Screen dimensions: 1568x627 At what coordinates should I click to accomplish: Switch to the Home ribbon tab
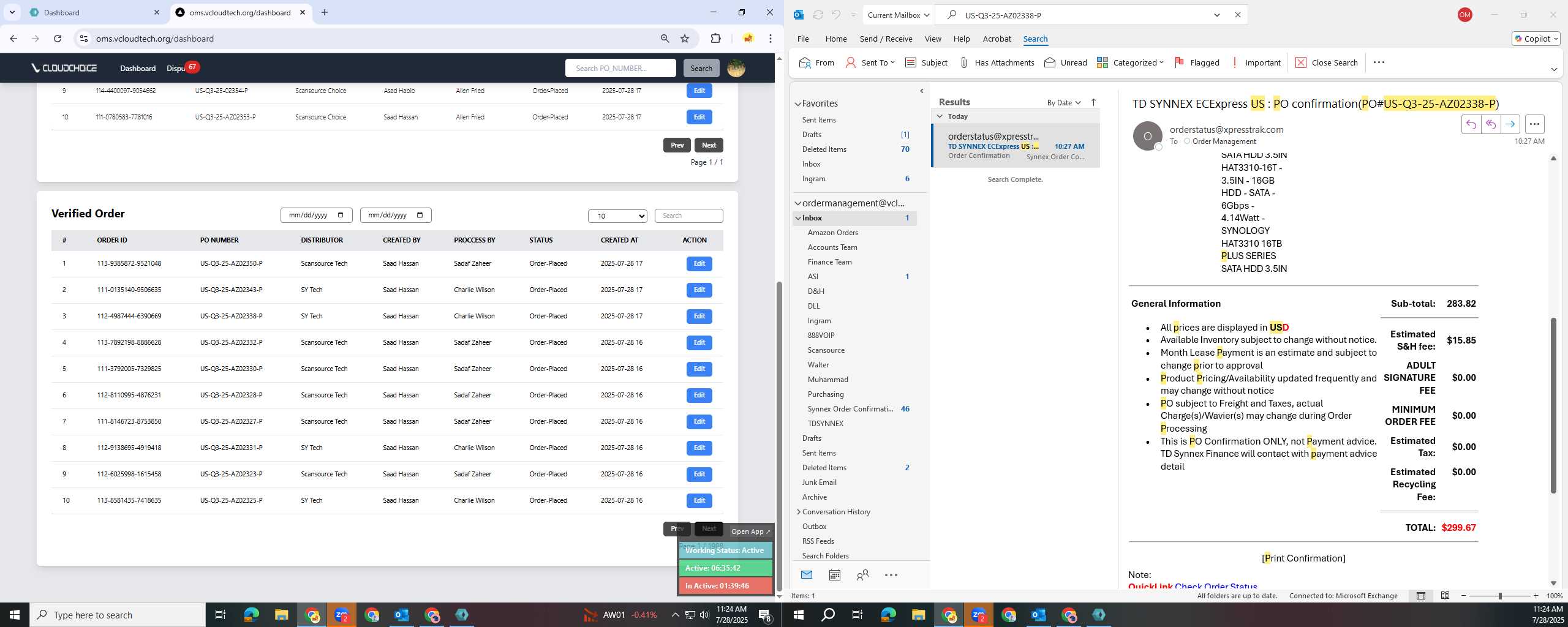point(836,39)
